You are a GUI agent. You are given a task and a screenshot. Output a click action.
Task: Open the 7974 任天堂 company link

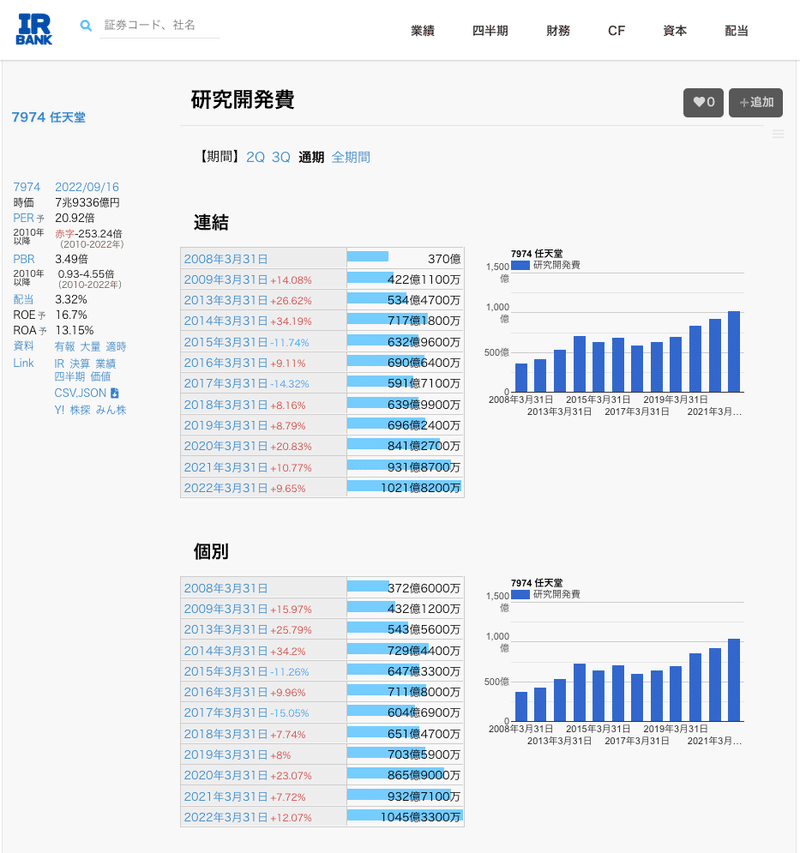coord(48,117)
